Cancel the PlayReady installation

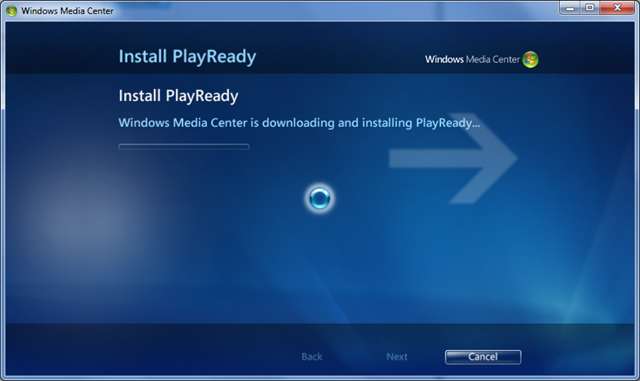483,357
